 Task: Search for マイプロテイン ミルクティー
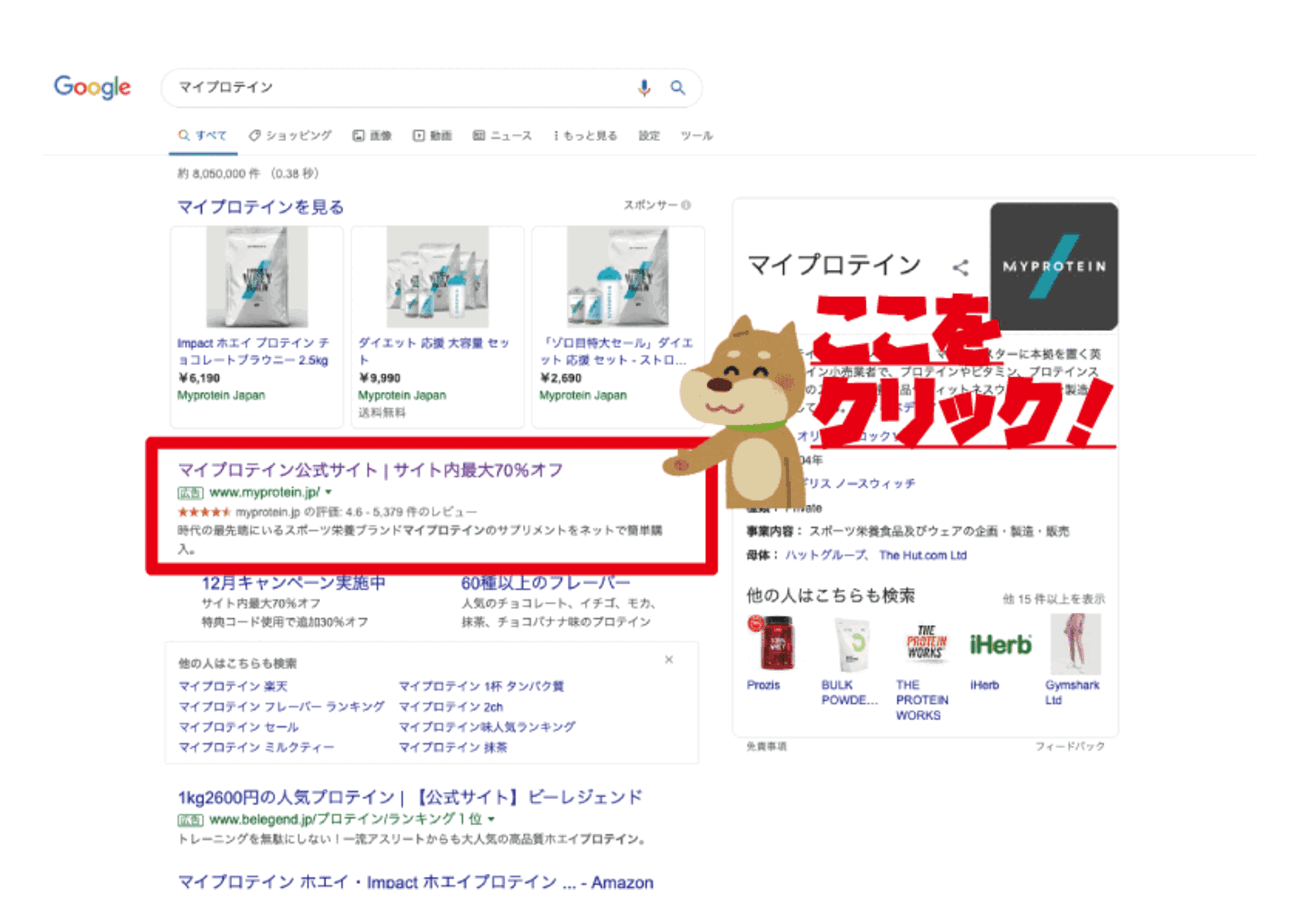point(256,747)
